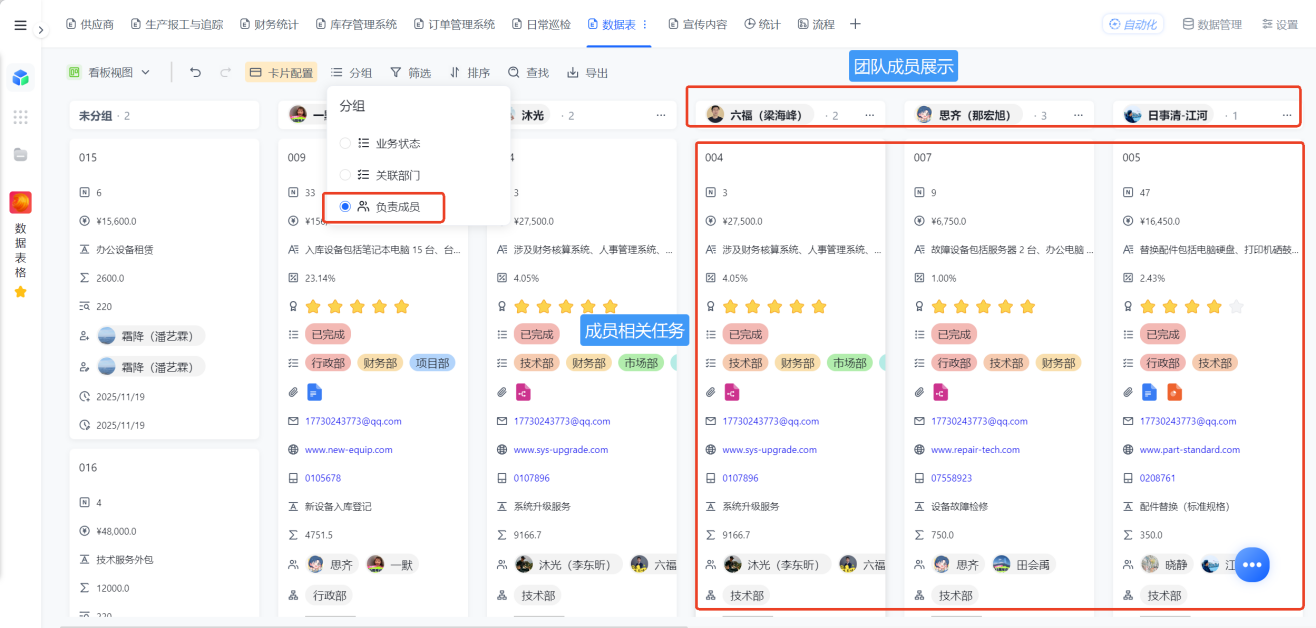This screenshot has width=1316, height=628.
Task: Open the 日常巡检 tab
Action: [541, 24]
